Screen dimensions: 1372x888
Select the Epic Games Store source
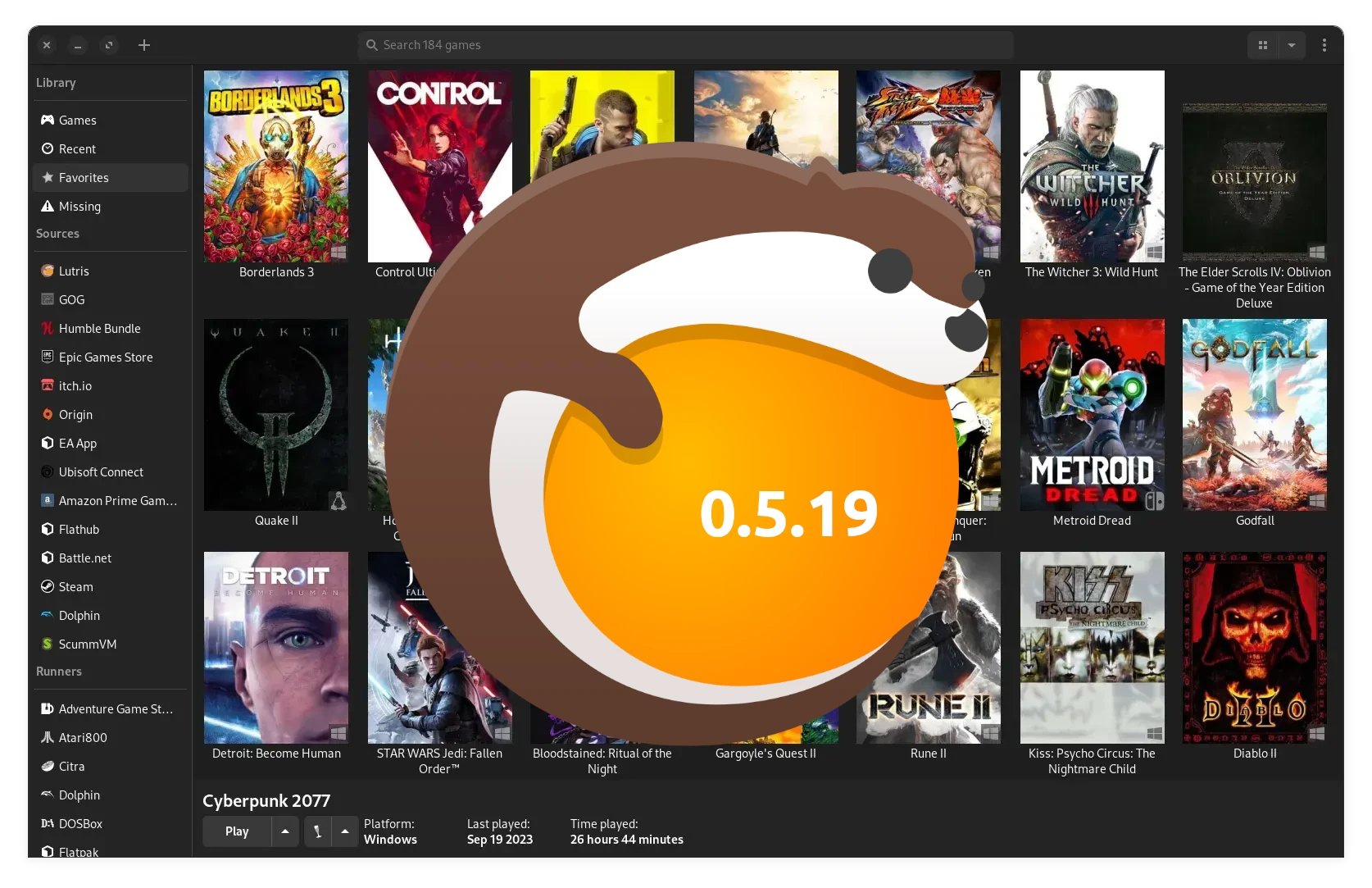point(105,357)
